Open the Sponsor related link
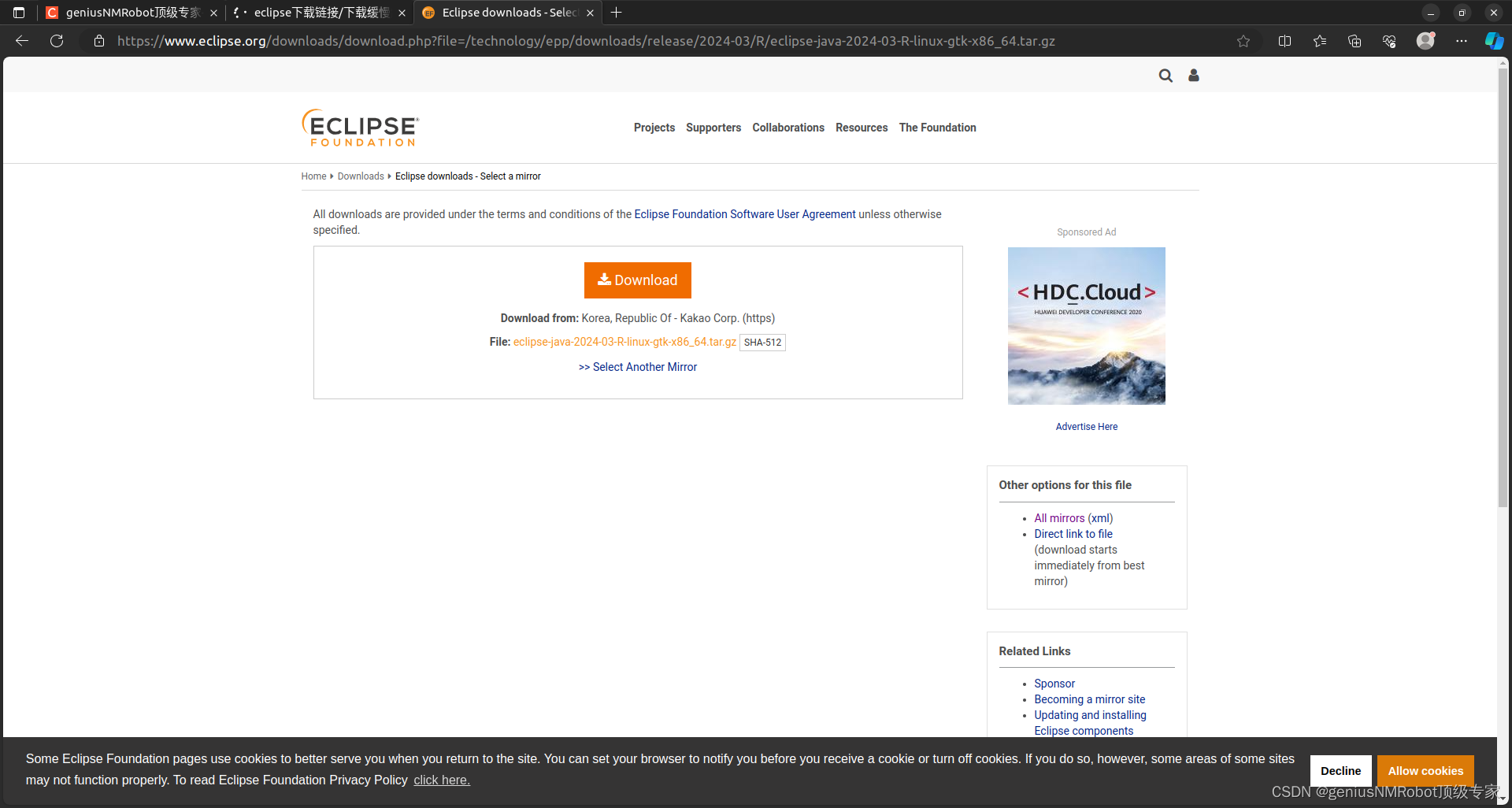Viewport: 1512px width, 808px height. [x=1054, y=684]
